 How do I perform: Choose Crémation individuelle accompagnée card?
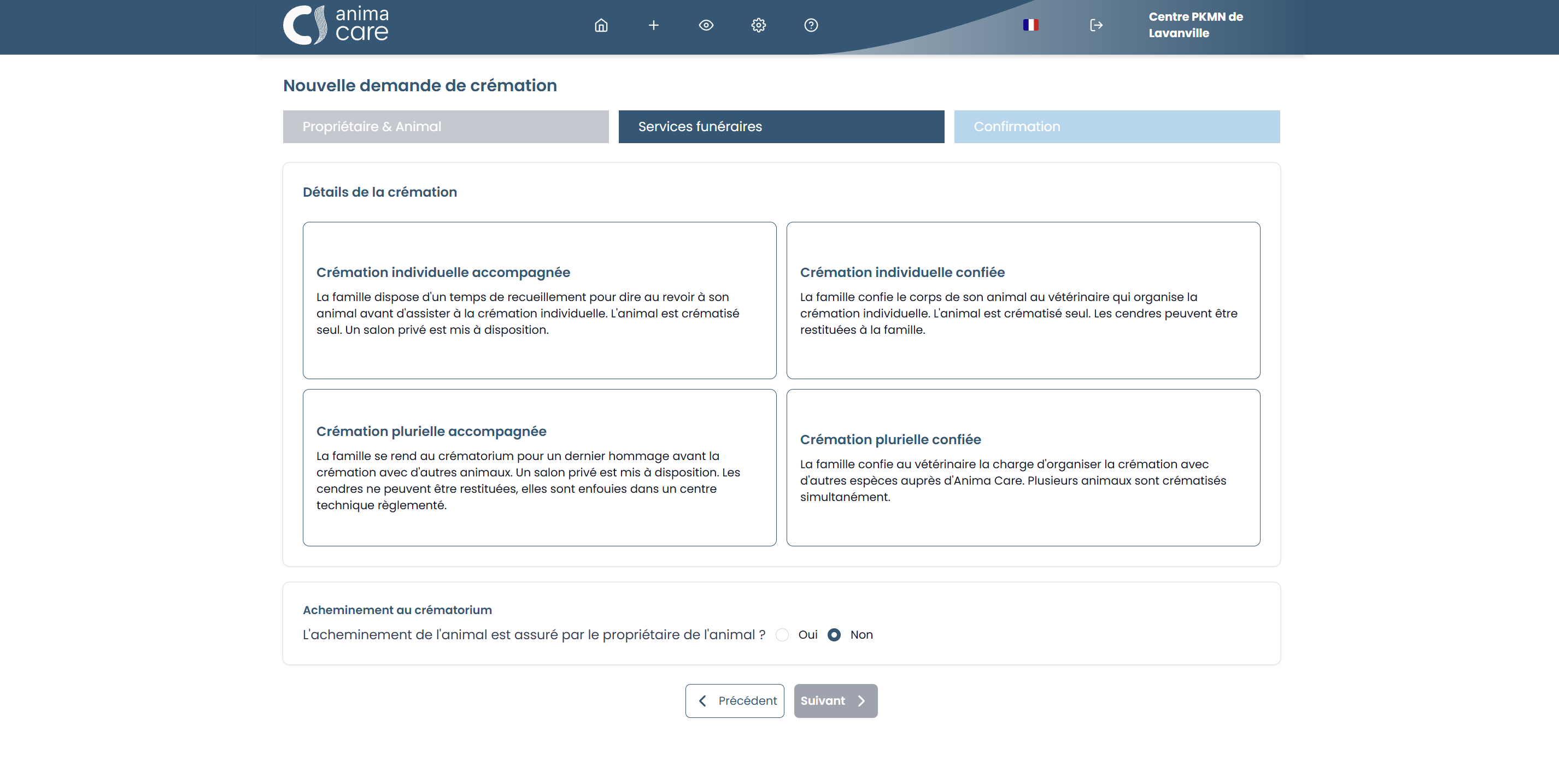point(539,300)
